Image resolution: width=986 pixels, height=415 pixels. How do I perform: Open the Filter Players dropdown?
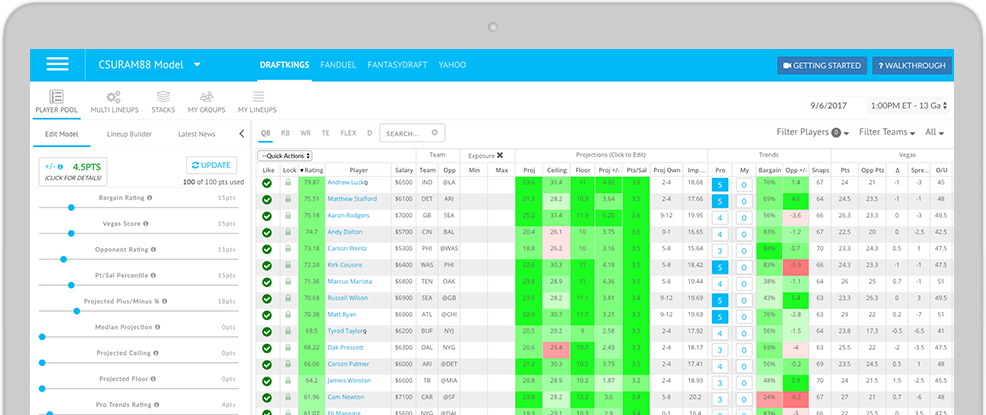[x=813, y=133]
